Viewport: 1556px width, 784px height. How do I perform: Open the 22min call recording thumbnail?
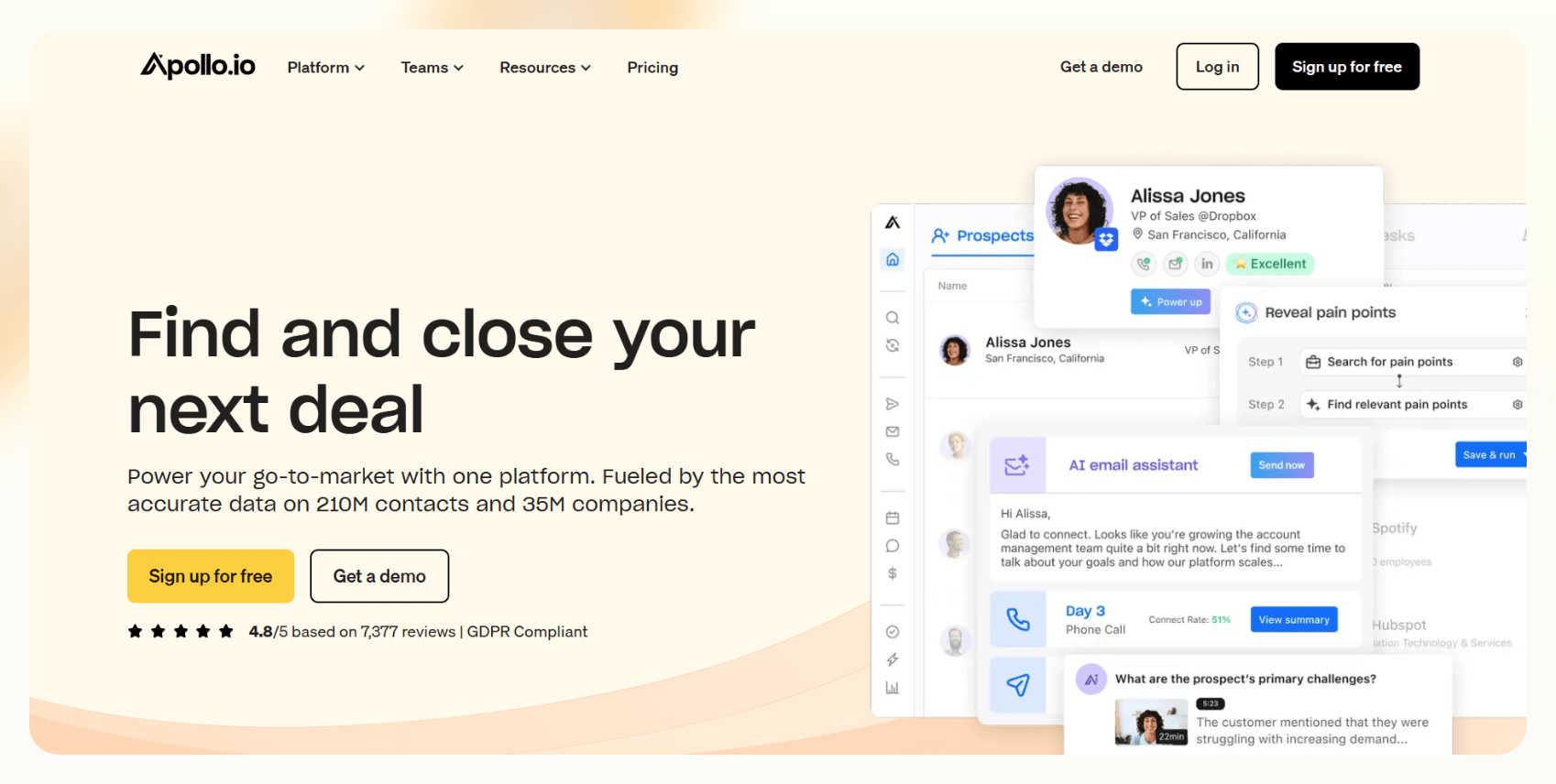pos(1151,722)
